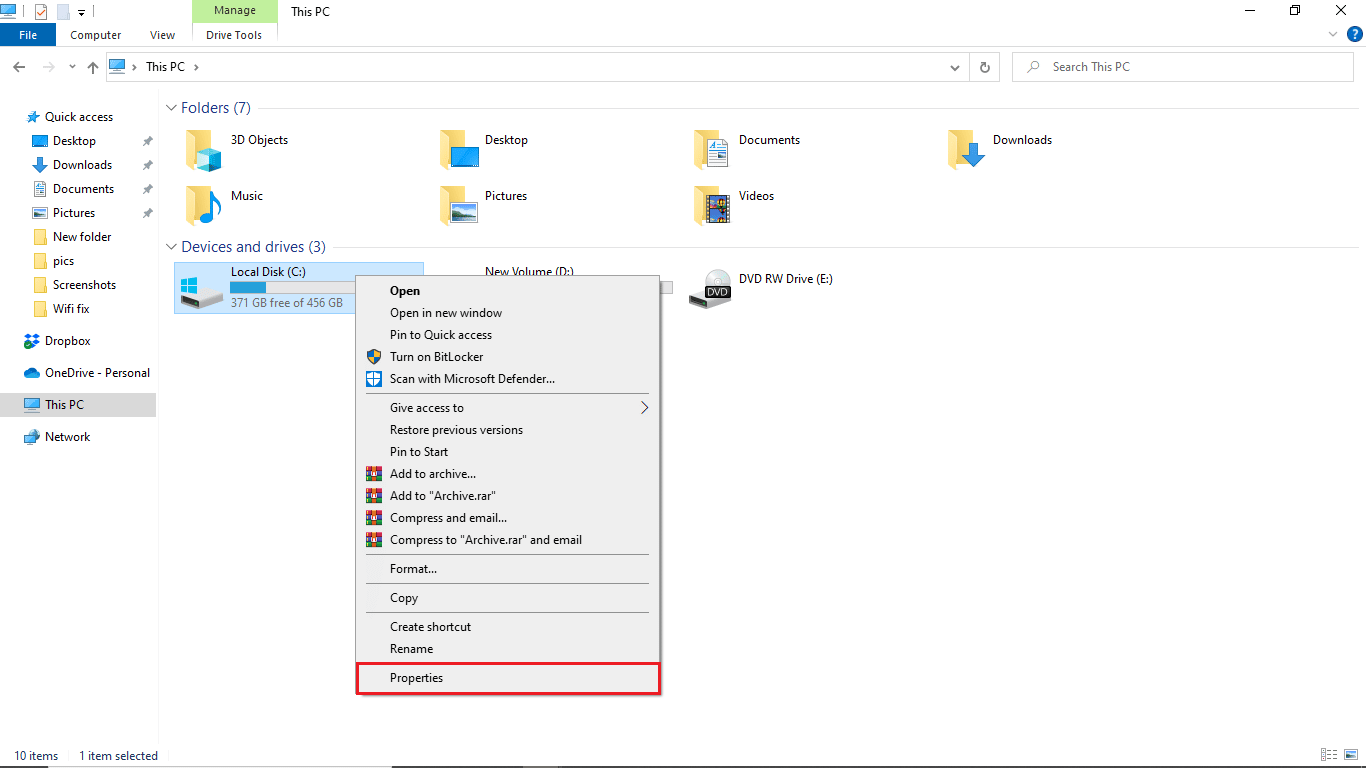The width and height of the screenshot is (1366, 768).
Task: Select the Documents folder icon in Folders
Action: pyautogui.click(x=712, y=150)
